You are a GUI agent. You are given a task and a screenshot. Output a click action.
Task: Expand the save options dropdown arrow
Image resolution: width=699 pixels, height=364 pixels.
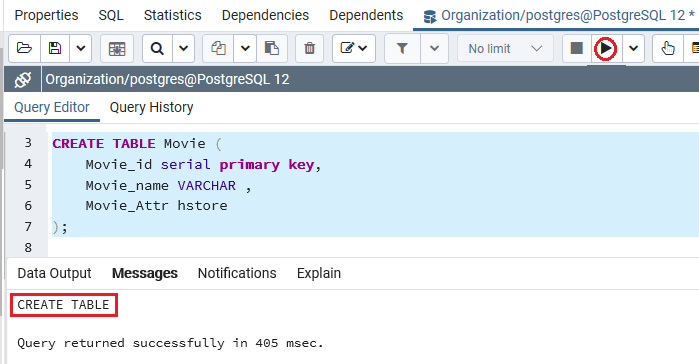[81, 48]
